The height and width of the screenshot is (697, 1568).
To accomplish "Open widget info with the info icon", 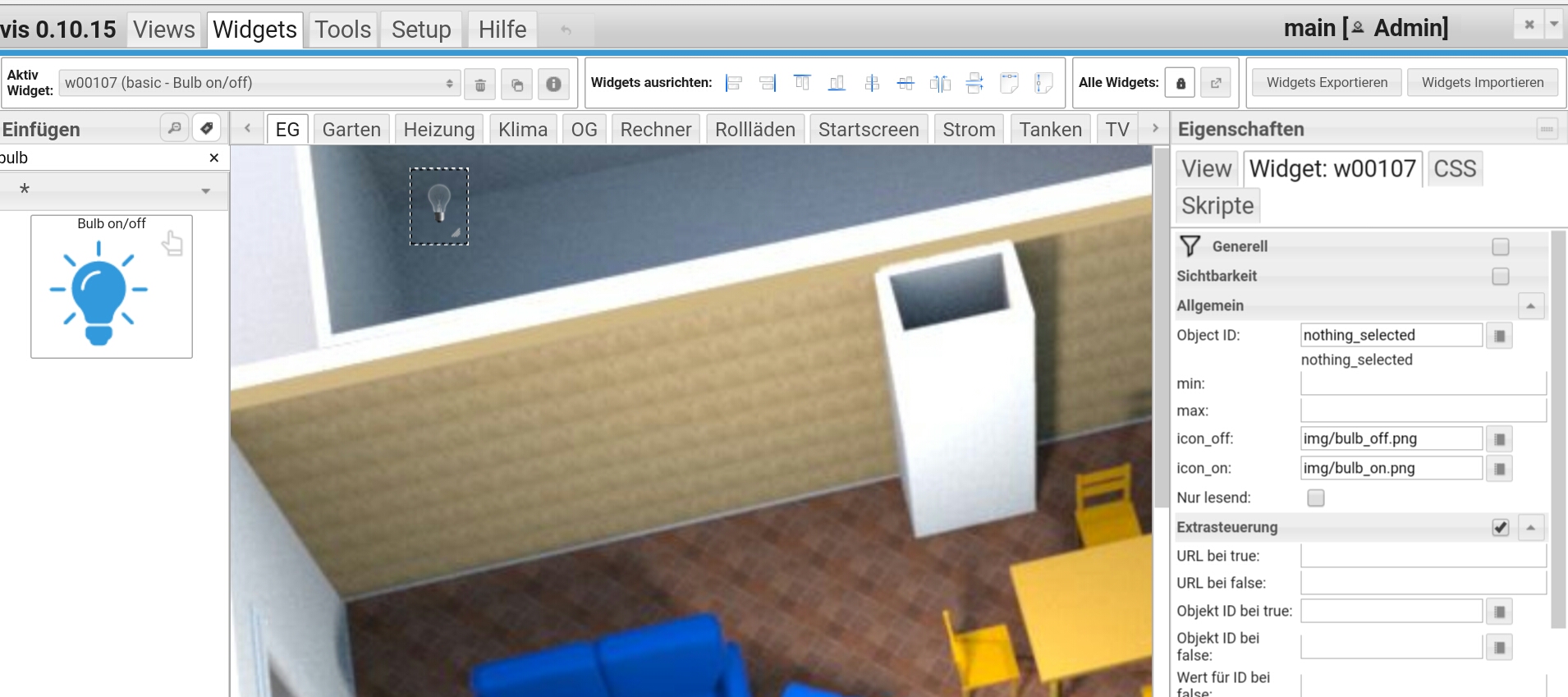I will point(554,84).
